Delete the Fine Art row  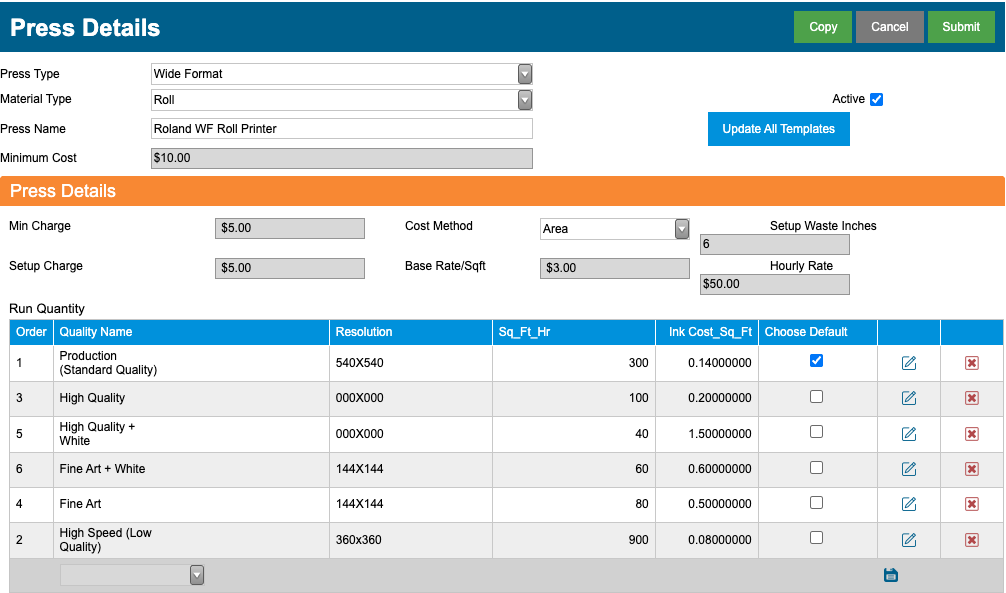click(x=971, y=504)
